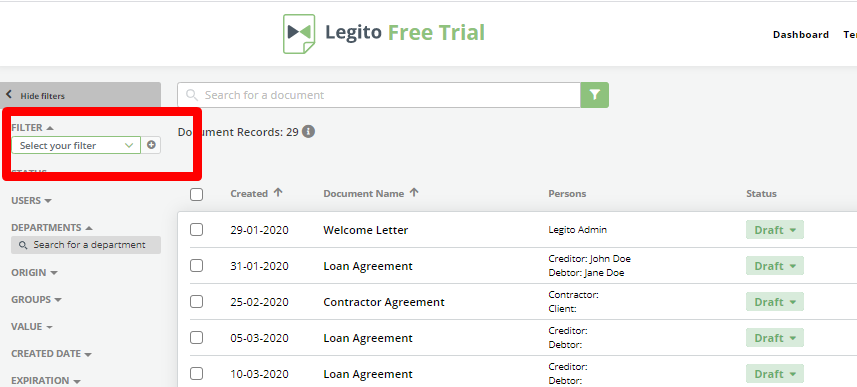Screen dimensions: 857x387
Task: Expand the USERS filter section
Action: 31,201
